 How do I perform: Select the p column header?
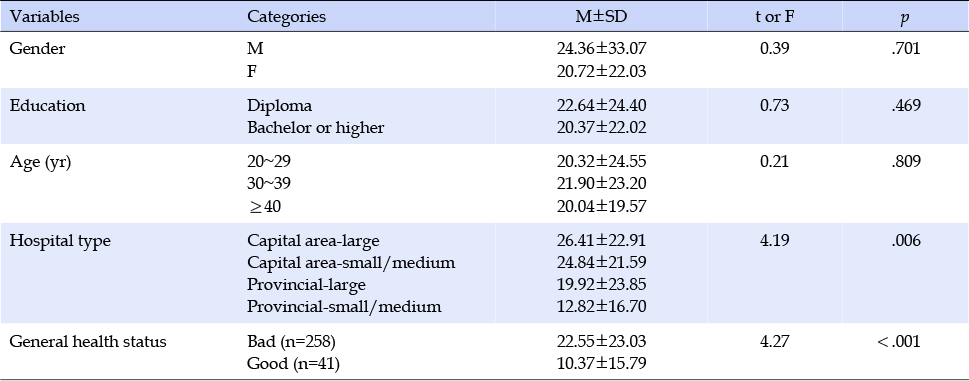905,18
